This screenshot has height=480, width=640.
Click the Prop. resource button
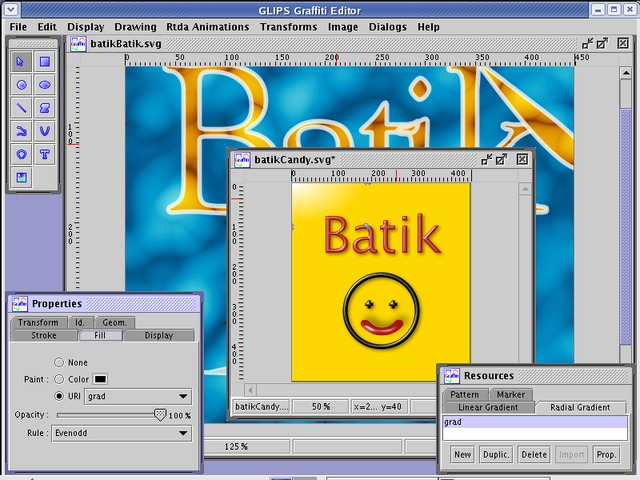point(606,454)
